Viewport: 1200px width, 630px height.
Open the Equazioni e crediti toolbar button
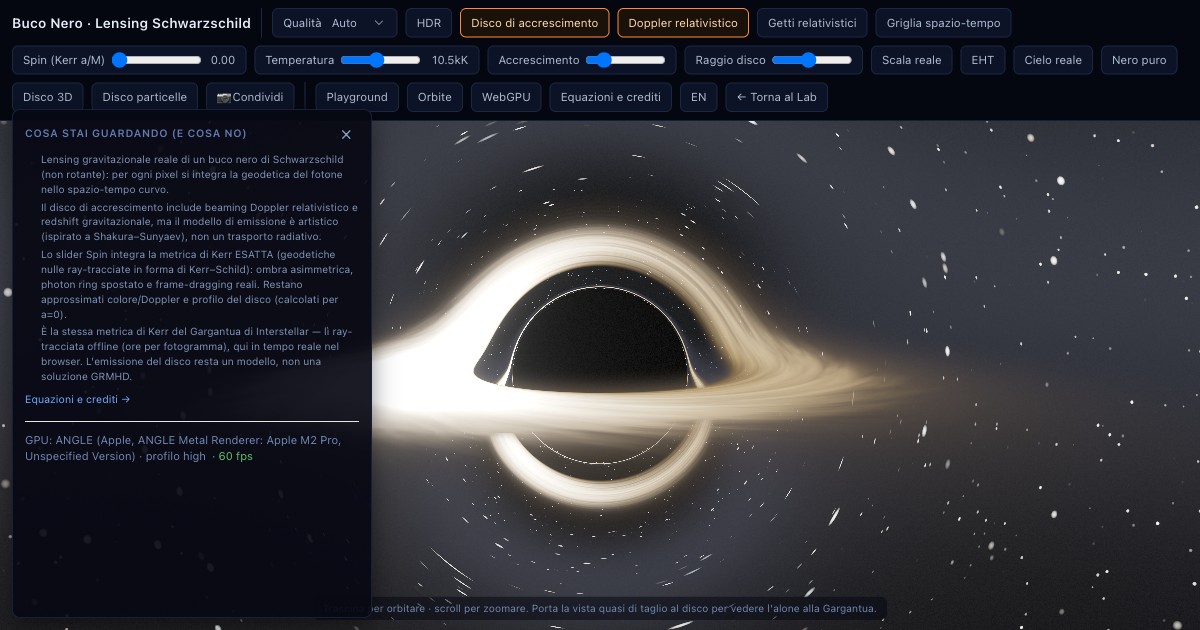click(x=611, y=97)
